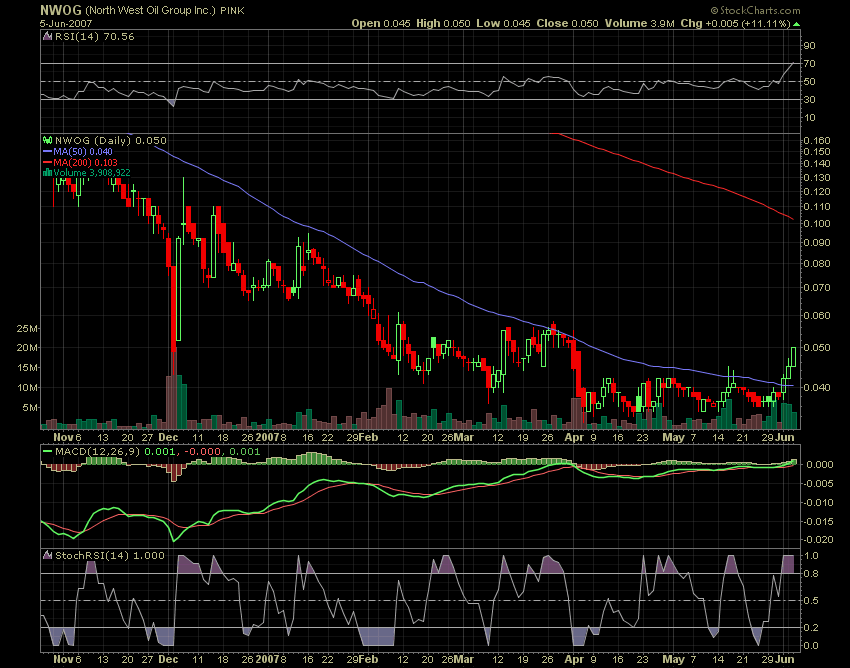
Task: Click the 0.160 price axis label
Action: tap(817, 140)
